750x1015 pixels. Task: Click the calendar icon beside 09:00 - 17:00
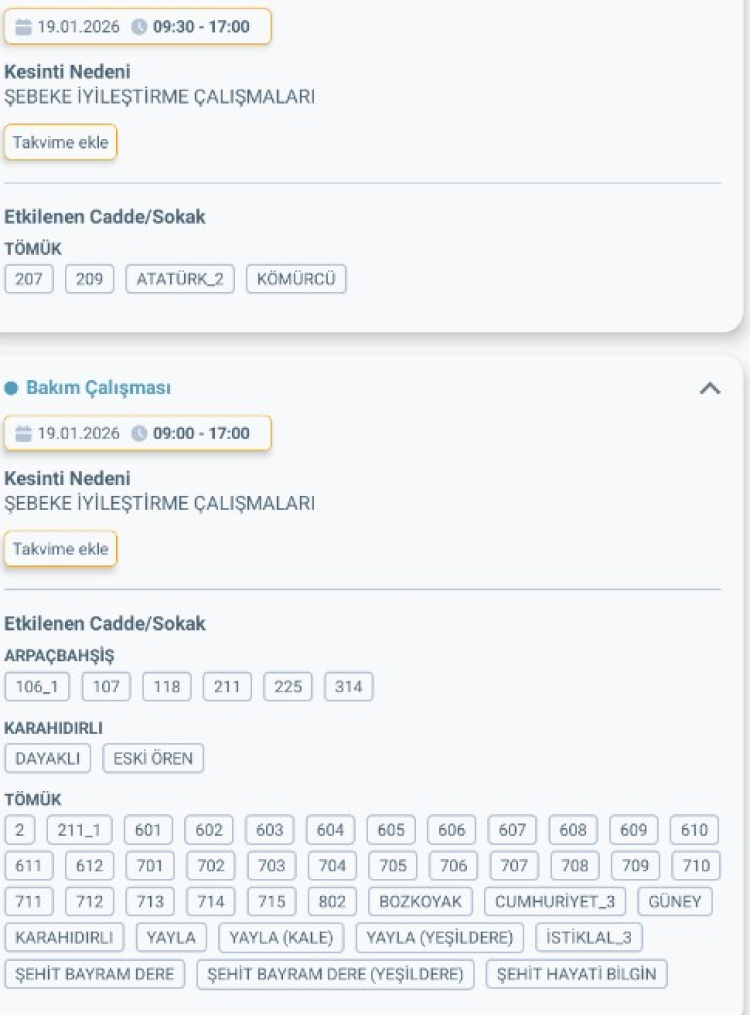click(x=23, y=434)
